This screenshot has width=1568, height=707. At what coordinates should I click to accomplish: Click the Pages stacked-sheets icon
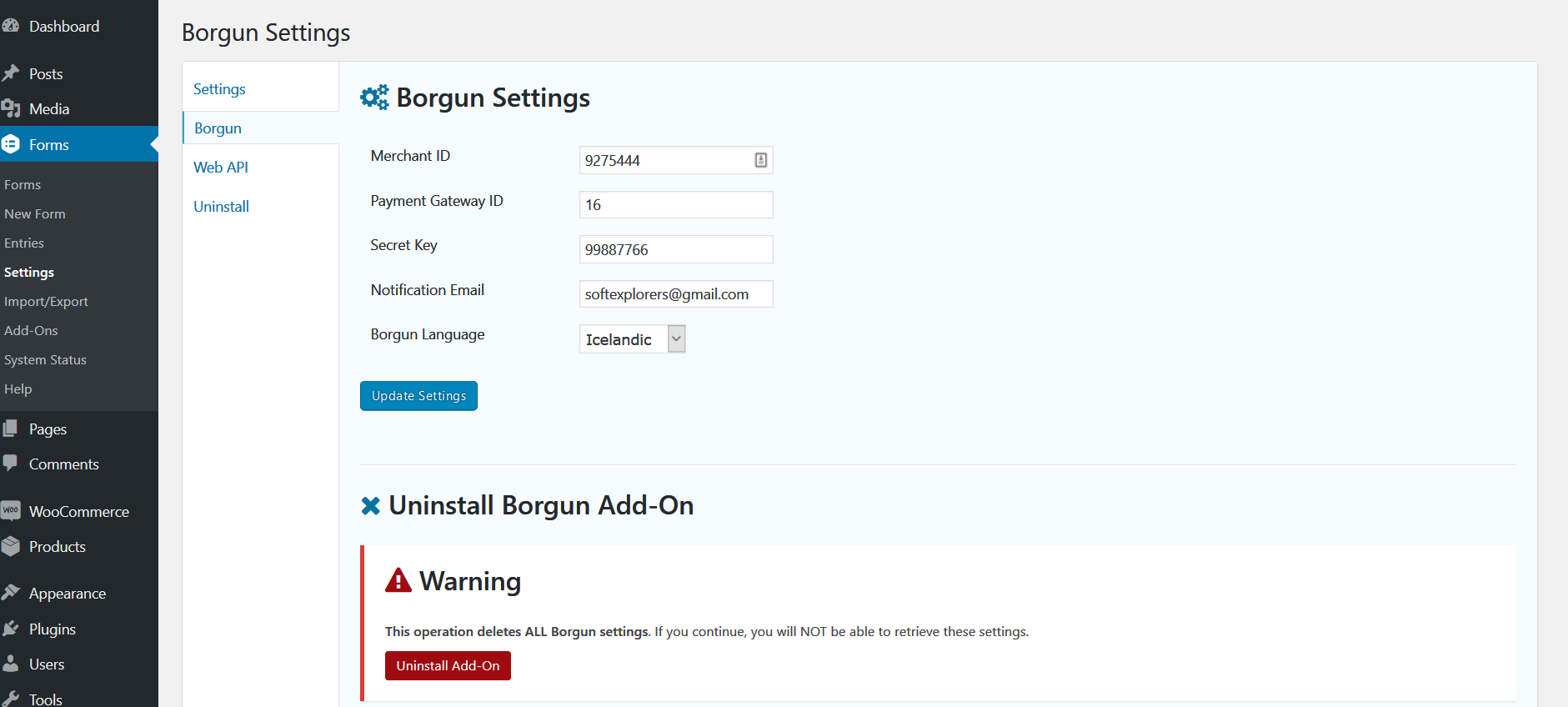click(10, 429)
